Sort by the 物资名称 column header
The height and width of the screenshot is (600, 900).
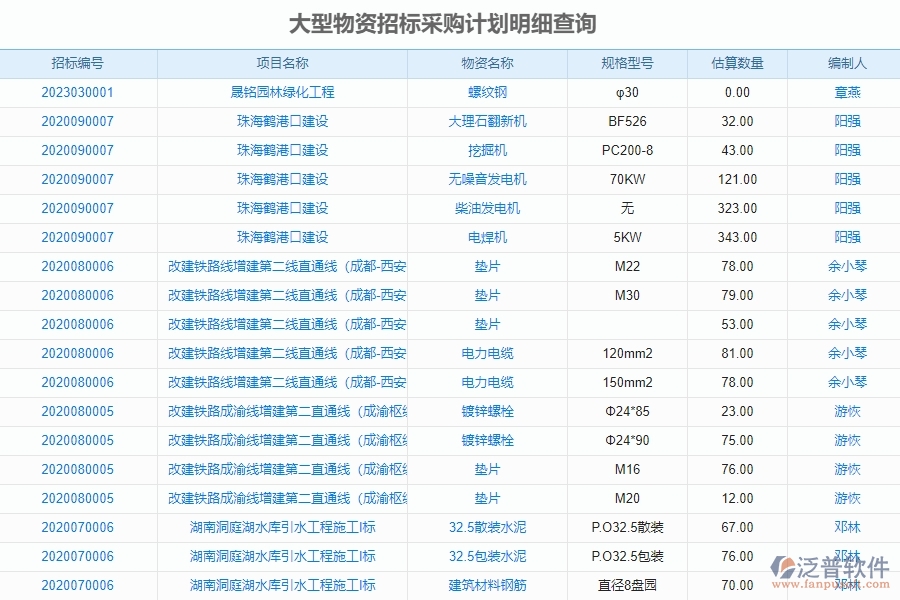pos(487,62)
